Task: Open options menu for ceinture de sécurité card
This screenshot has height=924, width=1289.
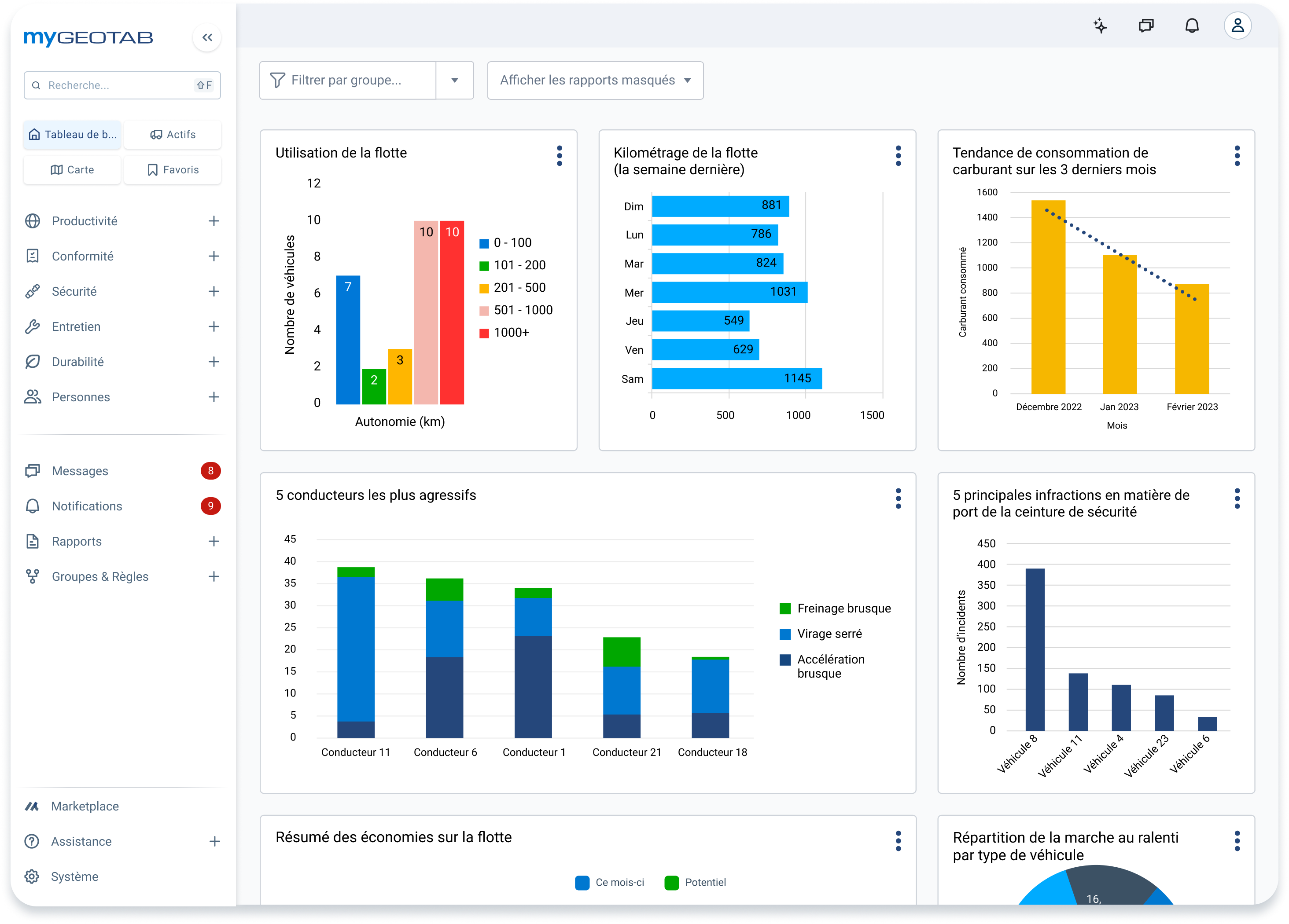Action: (x=1237, y=499)
